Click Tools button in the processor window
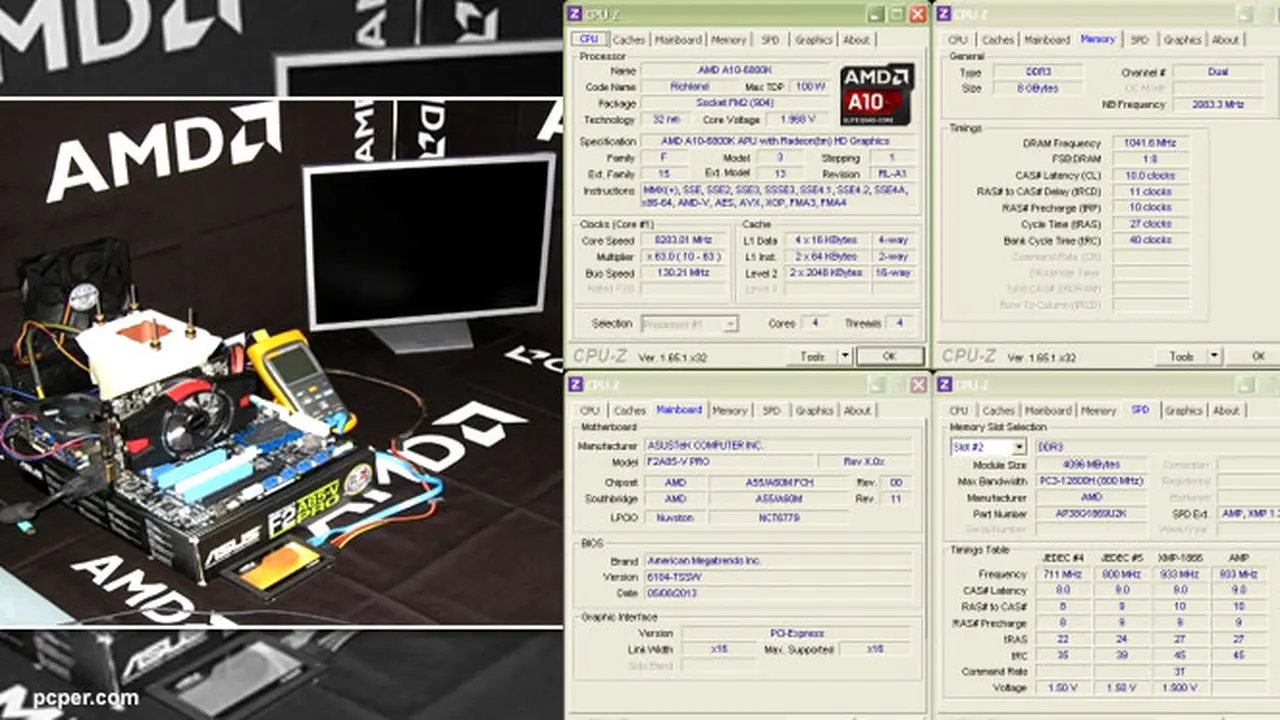The width and height of the screenshot is (1280, 720). (x=812, y=356)
